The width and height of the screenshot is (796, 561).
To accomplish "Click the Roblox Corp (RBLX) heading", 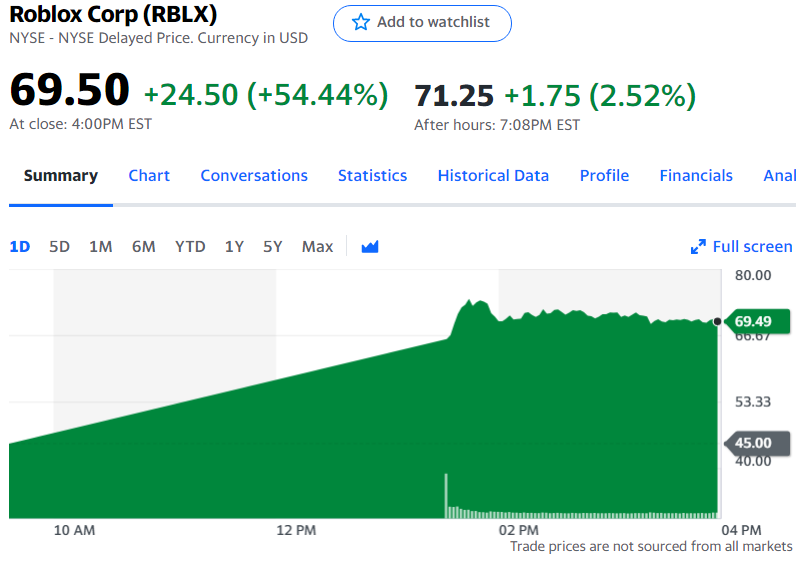I will coord(113,14).
